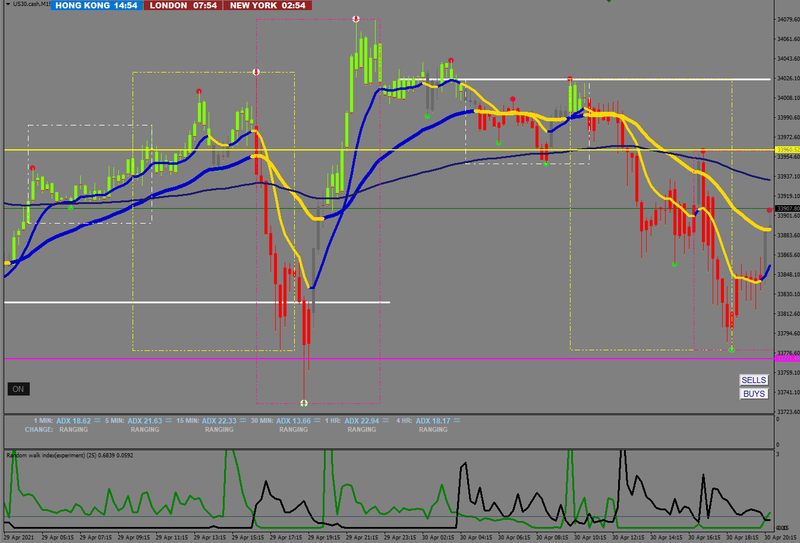800x543 pixels.
Task: Click the 33848.10 price axis label
Action: click(788, 275)
